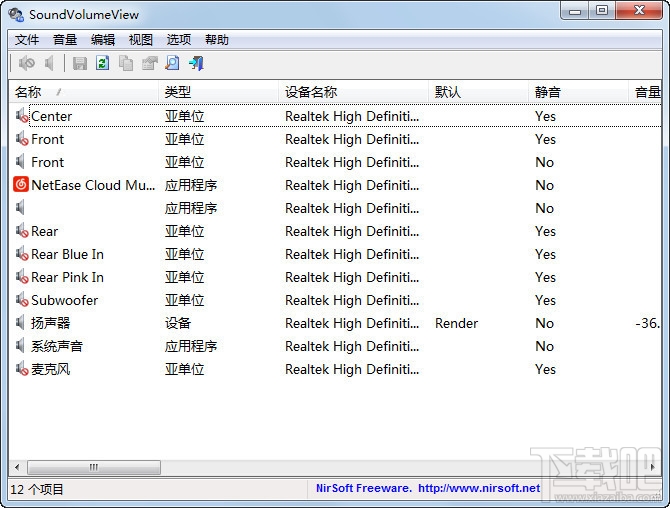Select the NetEase Cloud Mu... name
This screenshot has height=508, width=670.
coord(93,185)
